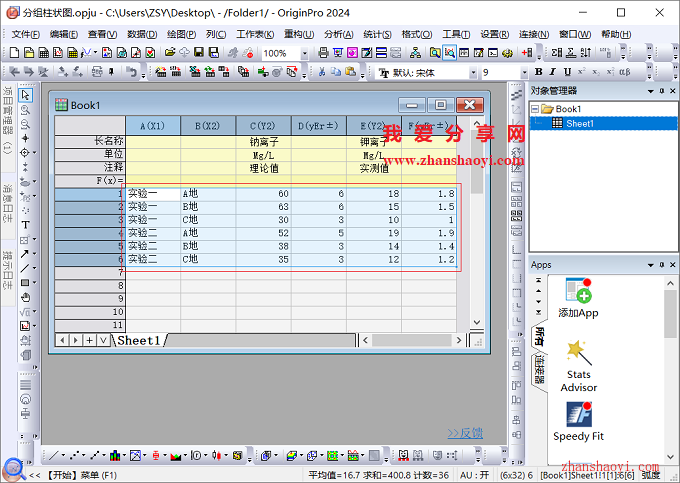Image resolution: width=680 pixels, height=483 pixels.
Task: Click the Apps panel scrollbar down arrow
Action: (670, 457)
